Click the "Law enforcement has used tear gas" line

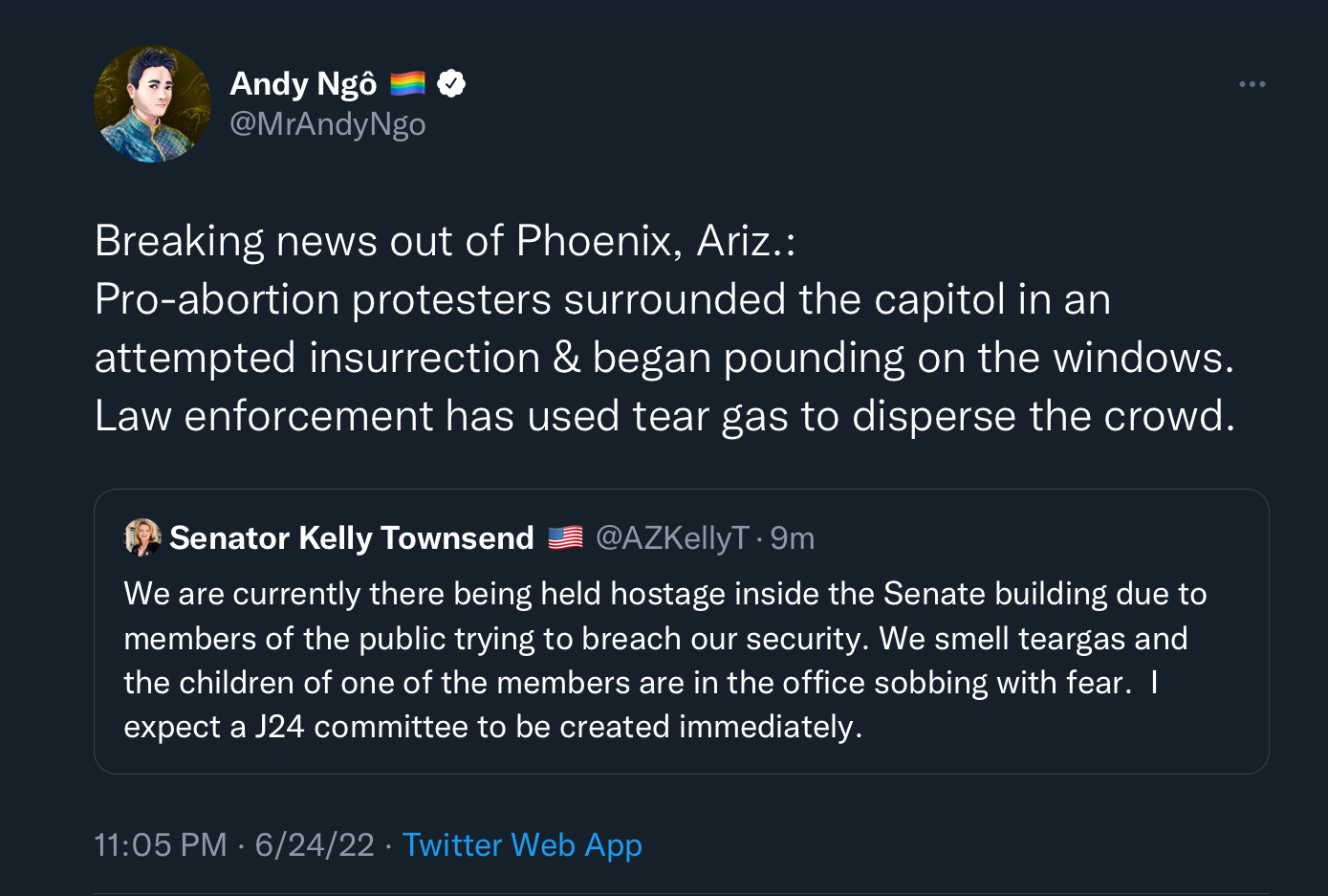(x=664, y=416)
